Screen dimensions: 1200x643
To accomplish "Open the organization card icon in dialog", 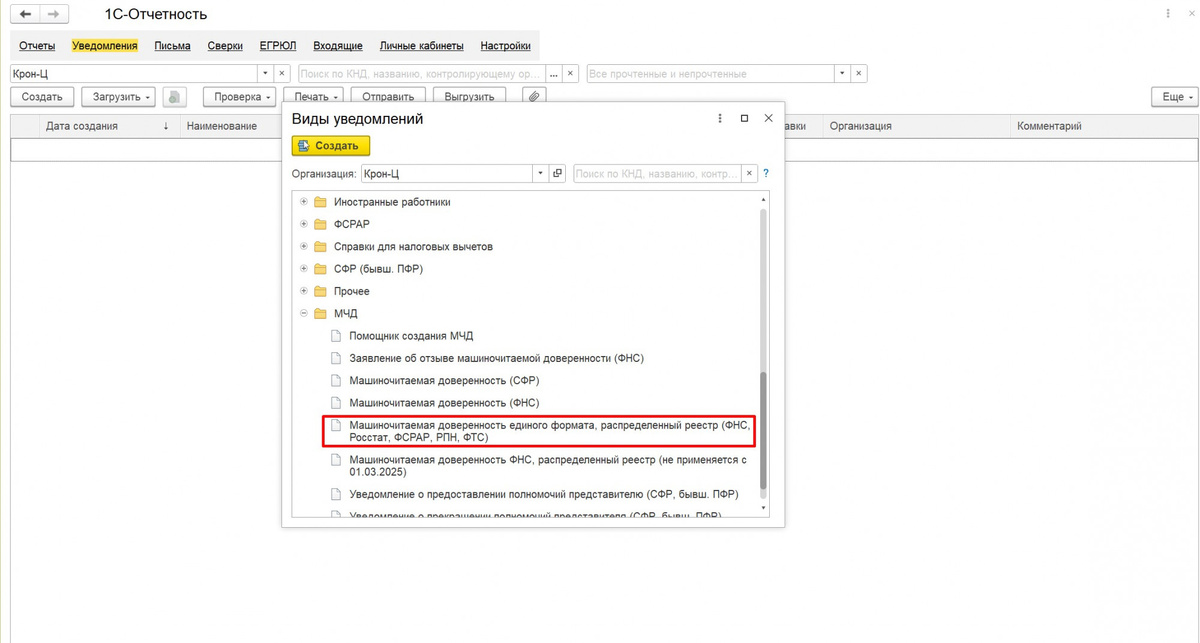I will (558, 173).
